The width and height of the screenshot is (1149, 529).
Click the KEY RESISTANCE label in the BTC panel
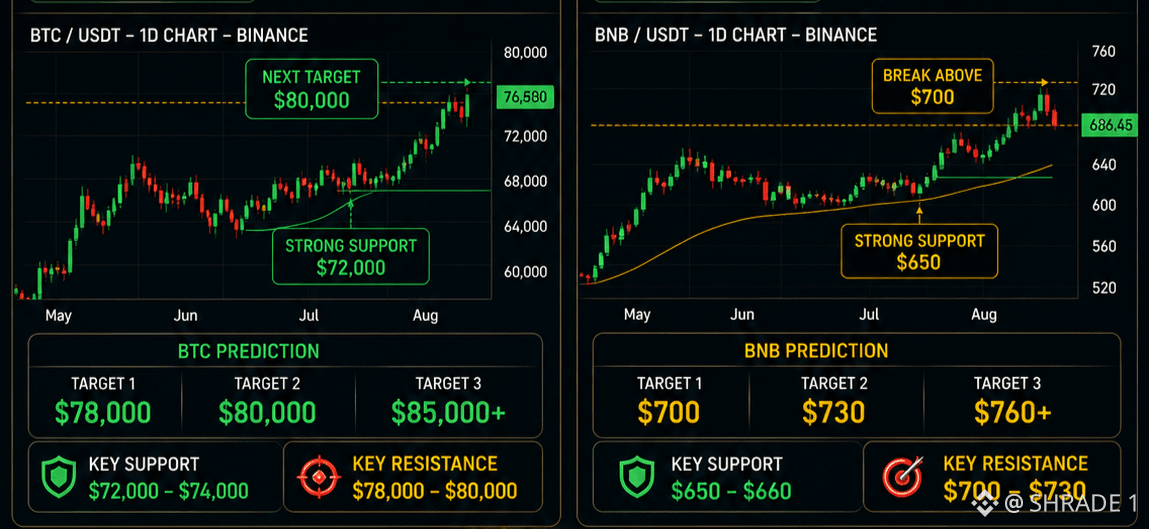click(x=425, y=464)
